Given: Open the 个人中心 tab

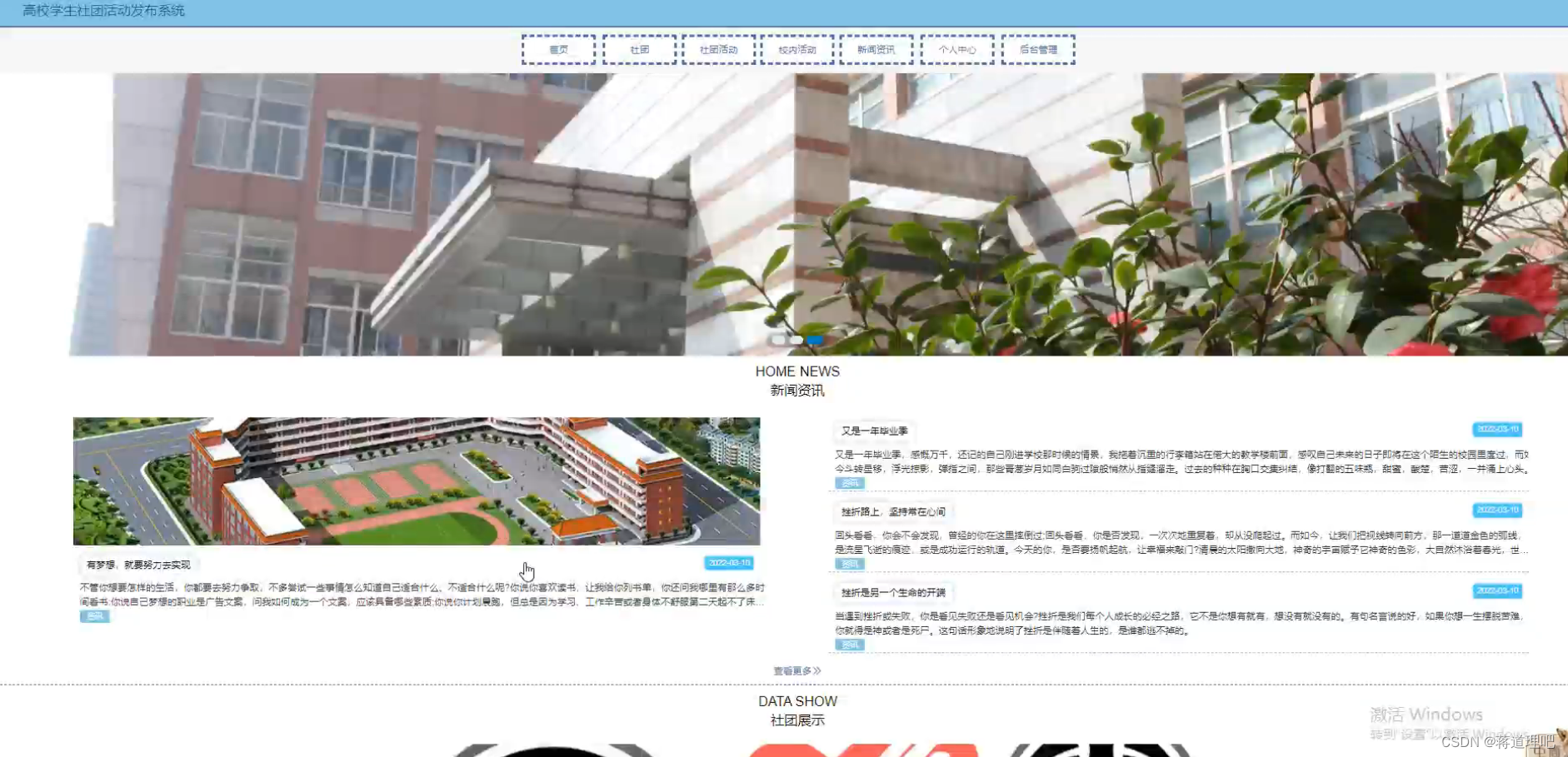Looking at the screenshot, I should 957,49.
